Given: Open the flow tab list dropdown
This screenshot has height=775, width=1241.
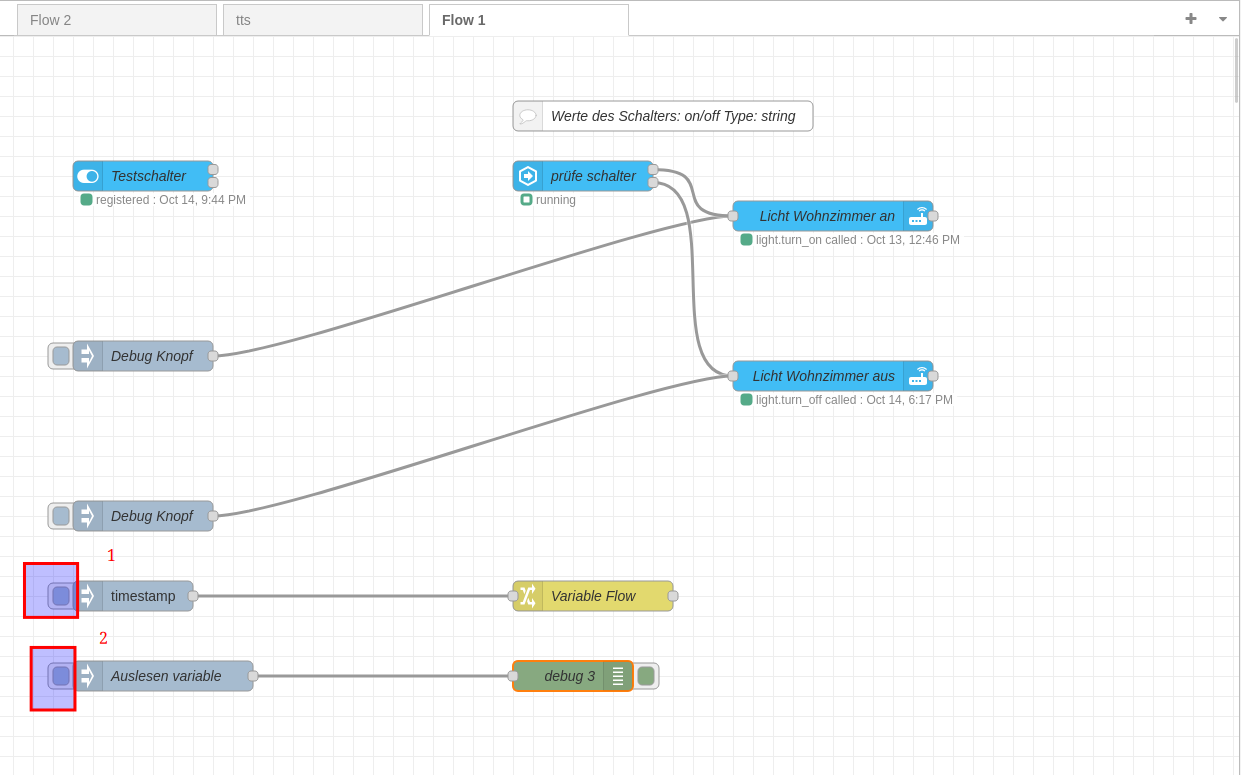Looking at the screenshot, I should 1222,19.
